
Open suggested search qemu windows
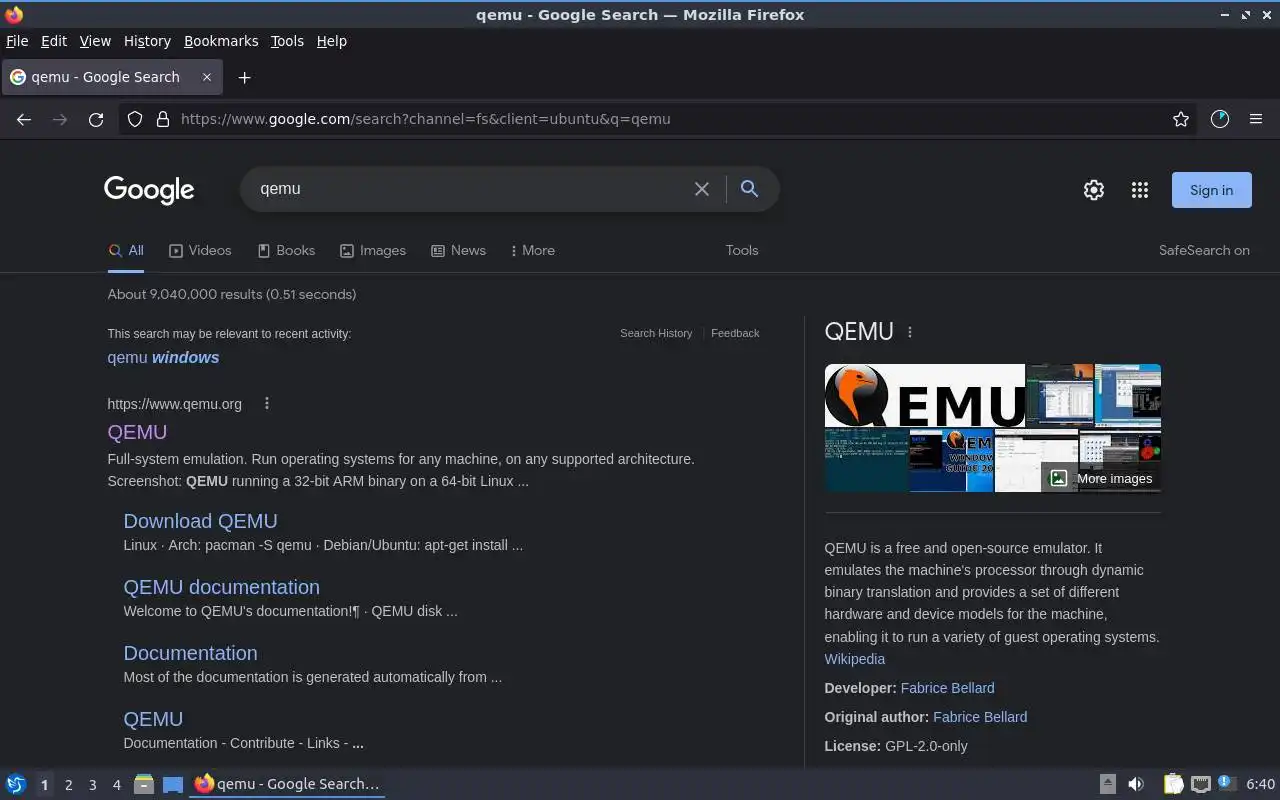click(x=163, y=358)
